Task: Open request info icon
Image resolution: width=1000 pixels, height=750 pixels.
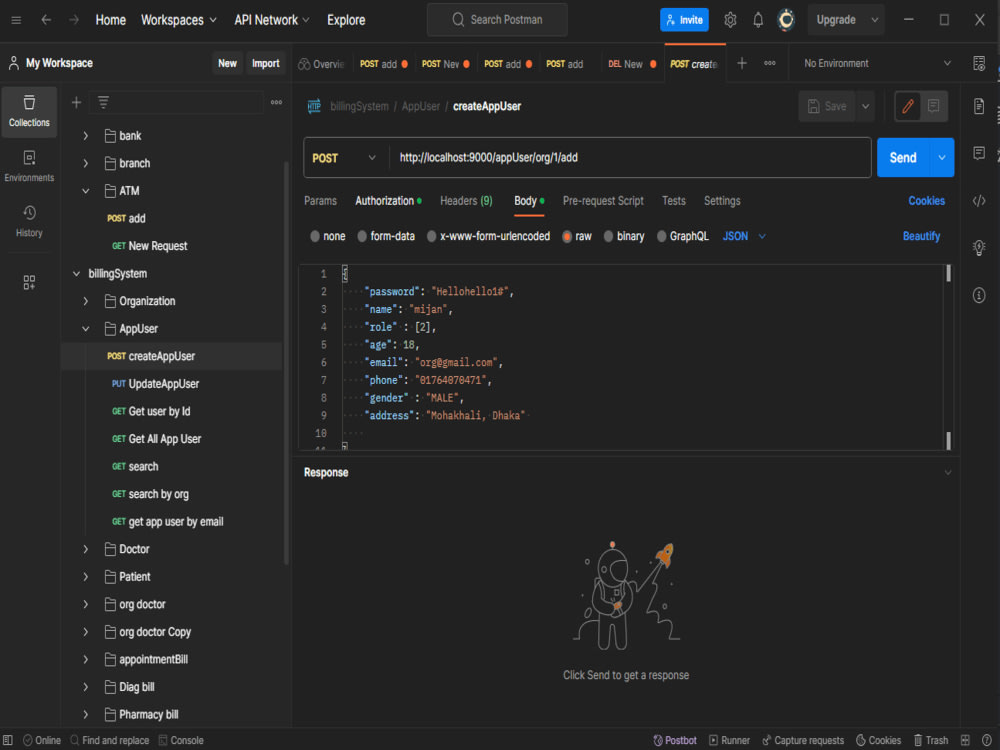Action: 979,295
